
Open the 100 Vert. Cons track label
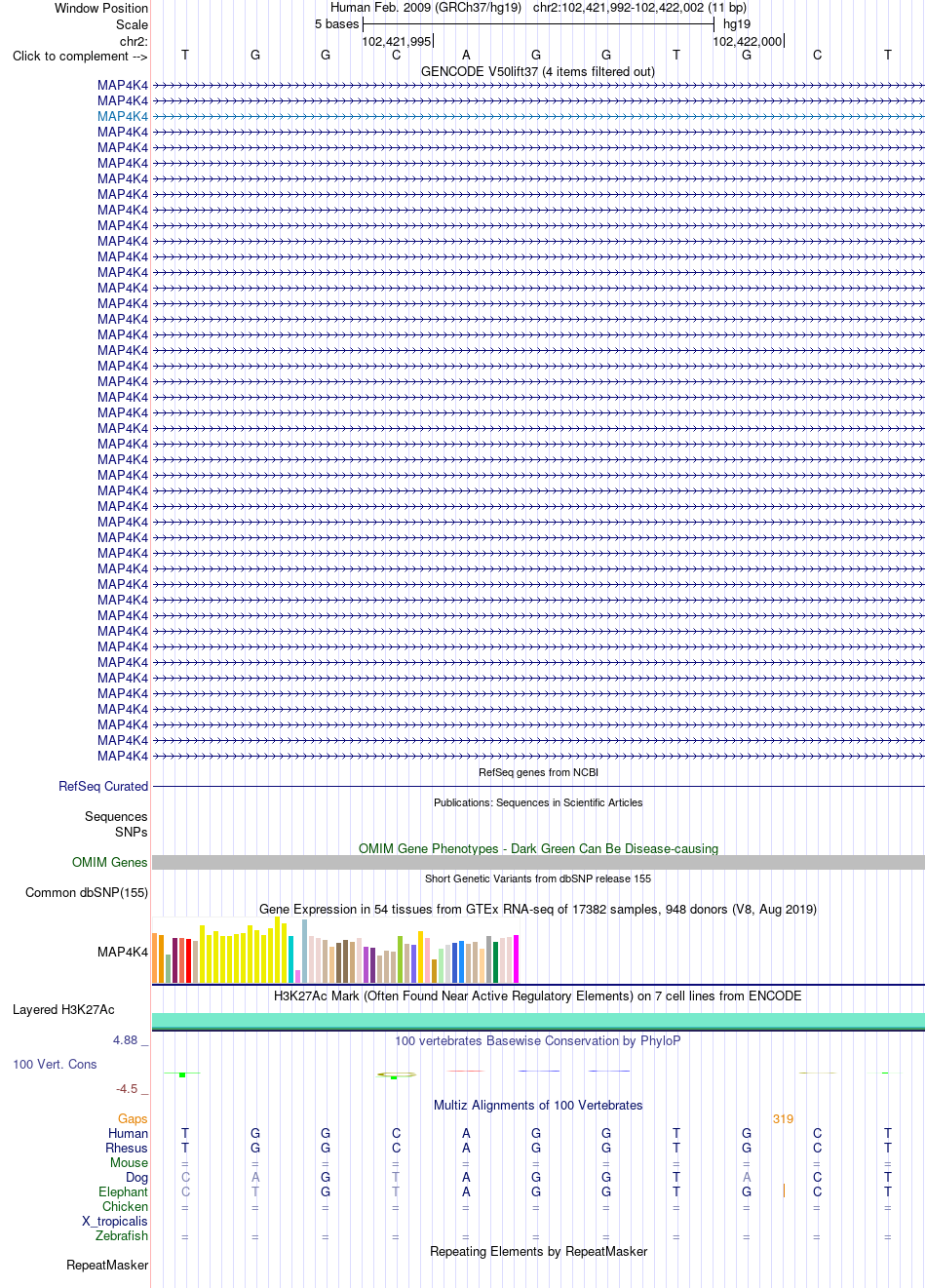click(x=55, y=1064)
